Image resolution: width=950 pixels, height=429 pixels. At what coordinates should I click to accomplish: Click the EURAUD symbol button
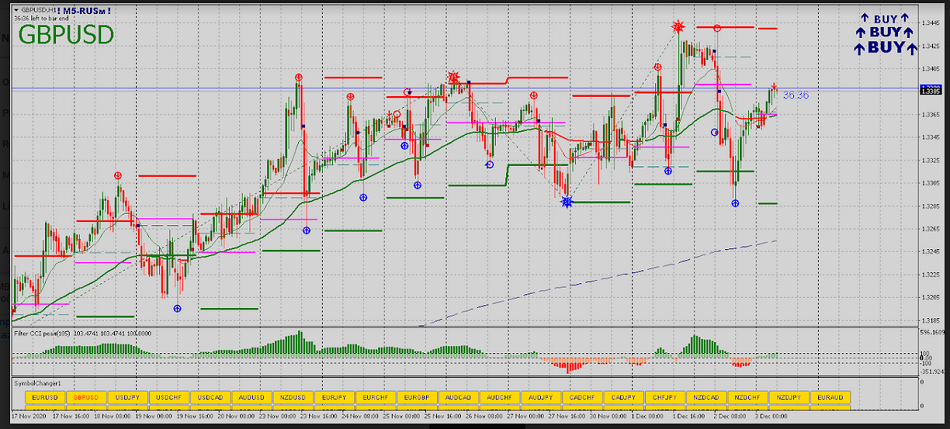(x=830, y=397)
